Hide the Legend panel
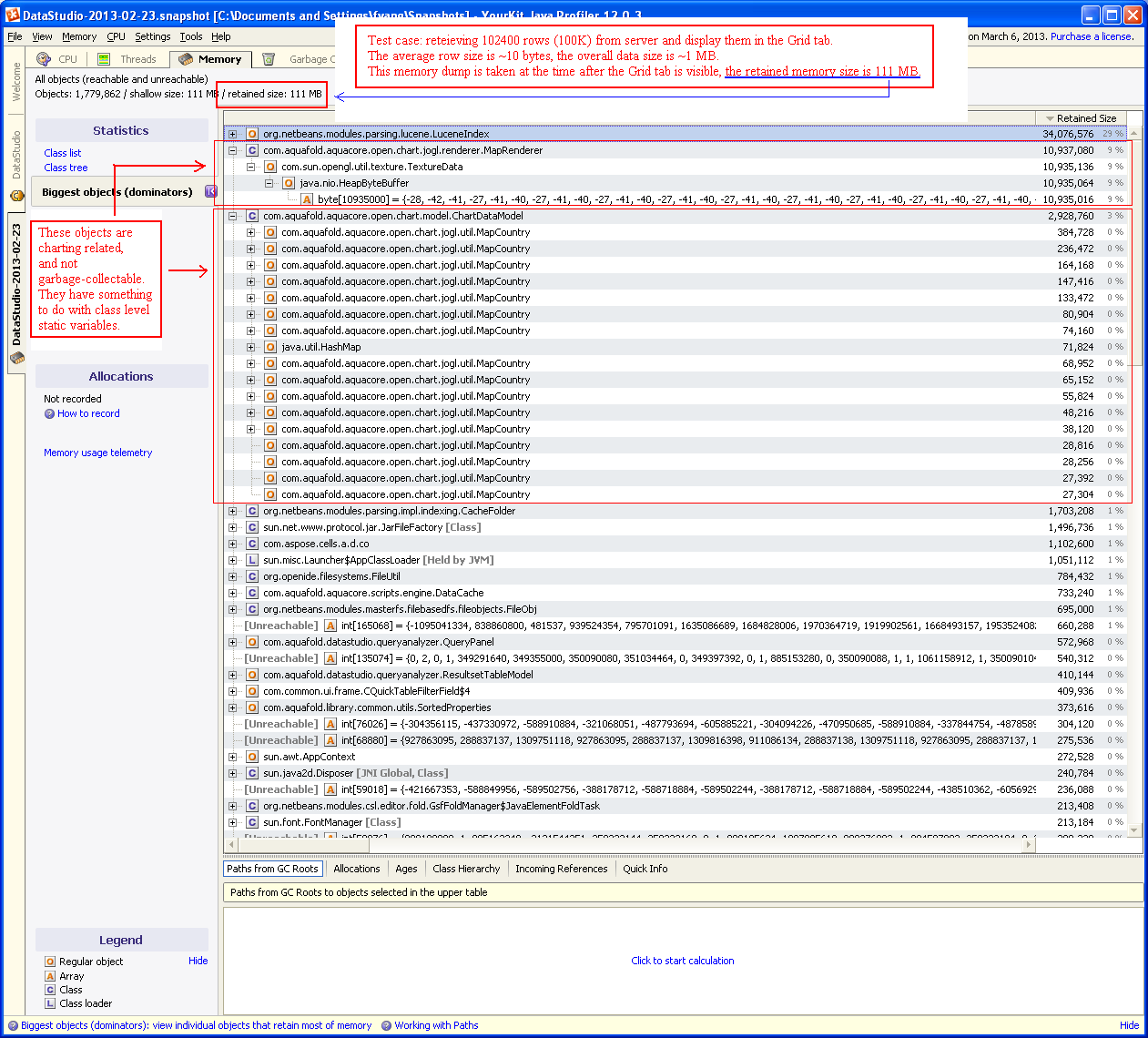 [198, 961]
